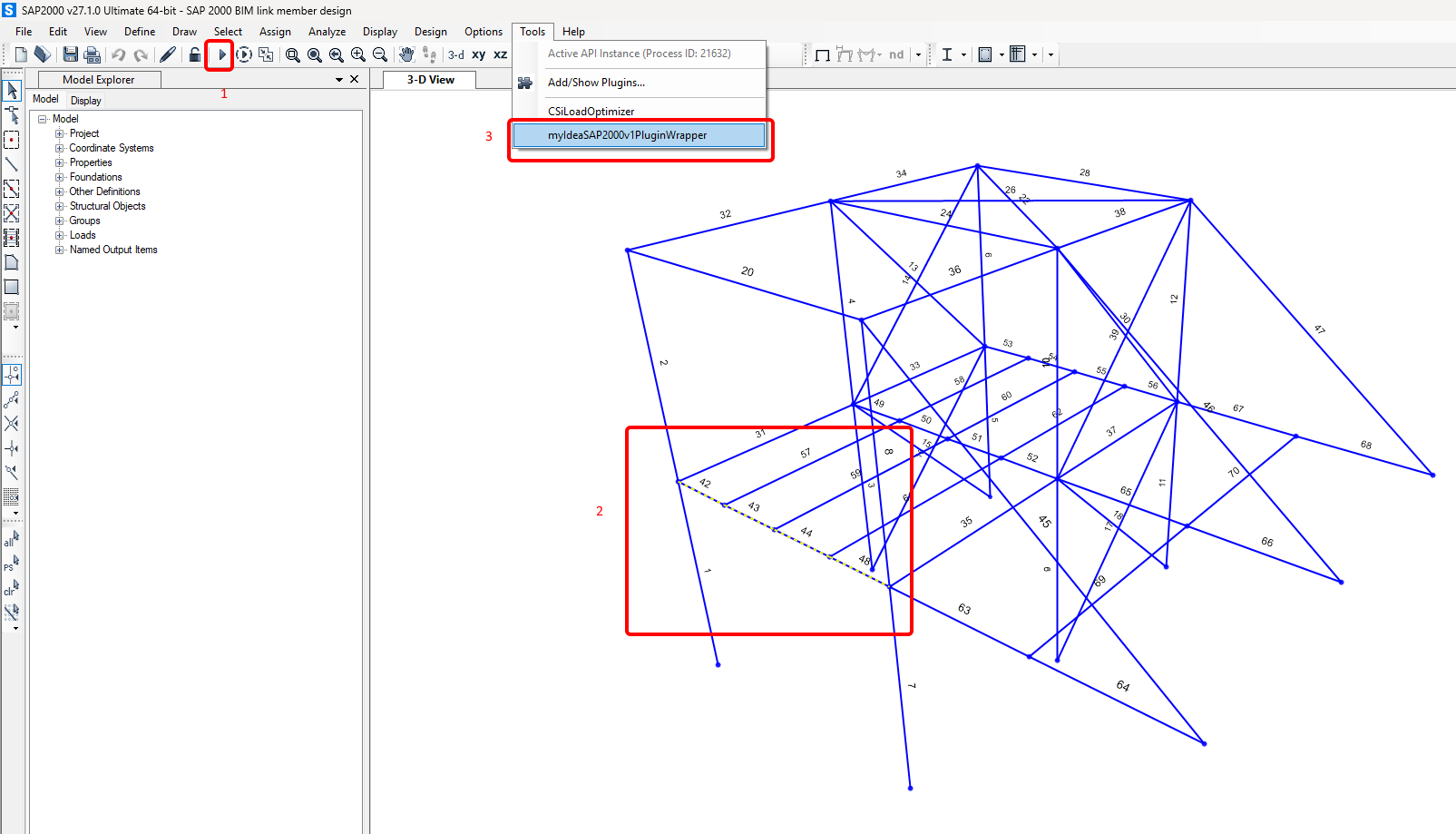The height and width of the screenshot is (834, 1456).
Task: Open the File menu
Action: pyautogui.click(x=24, y=32)
